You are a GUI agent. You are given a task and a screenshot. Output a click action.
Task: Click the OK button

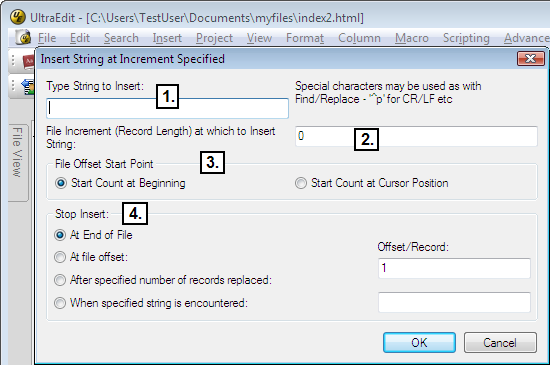pyautogui.click(x=419, y=343)
